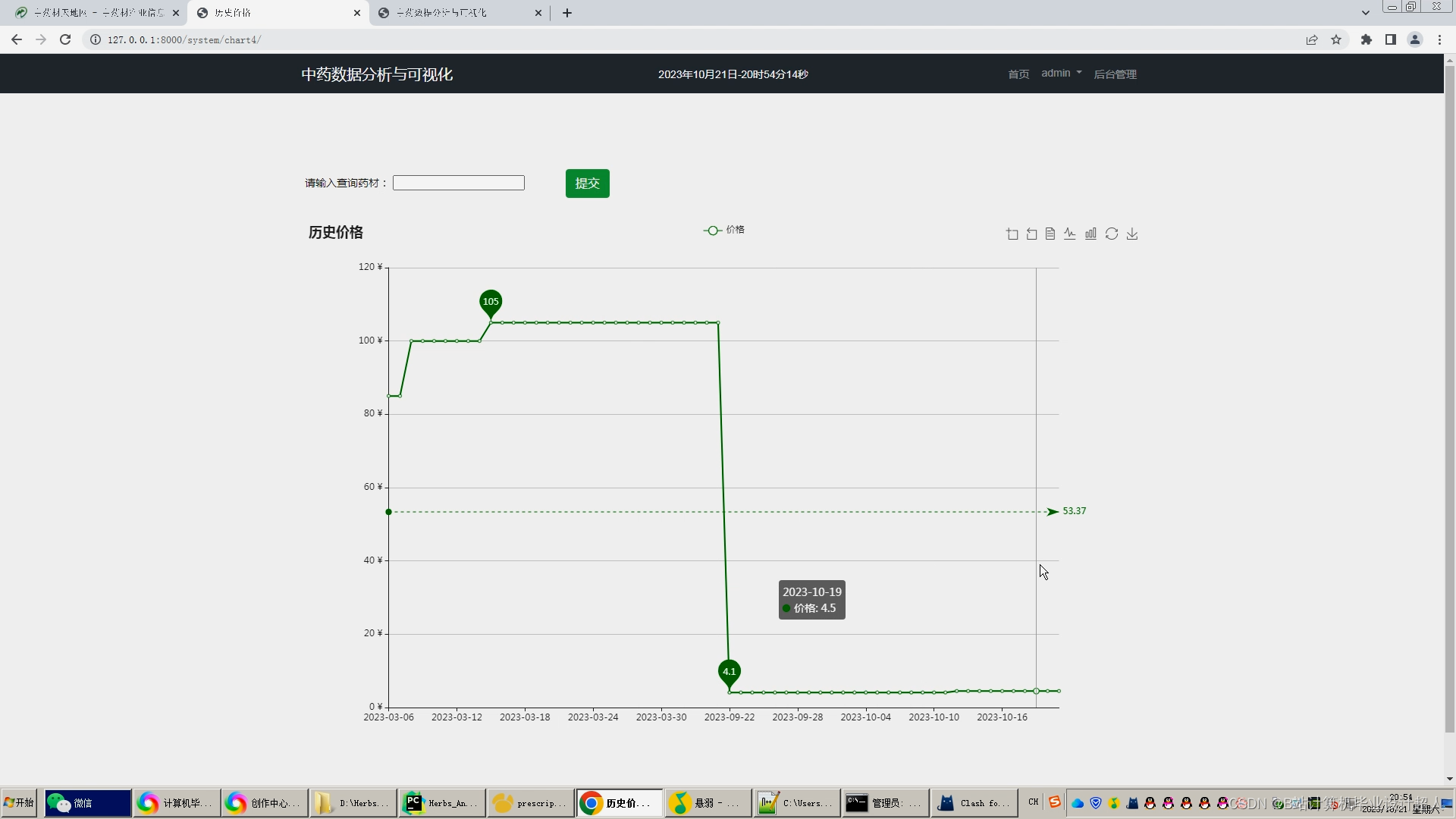Activate the chart area zoom tool
The image size is (1456, 819).
[x=1012, y=234]
